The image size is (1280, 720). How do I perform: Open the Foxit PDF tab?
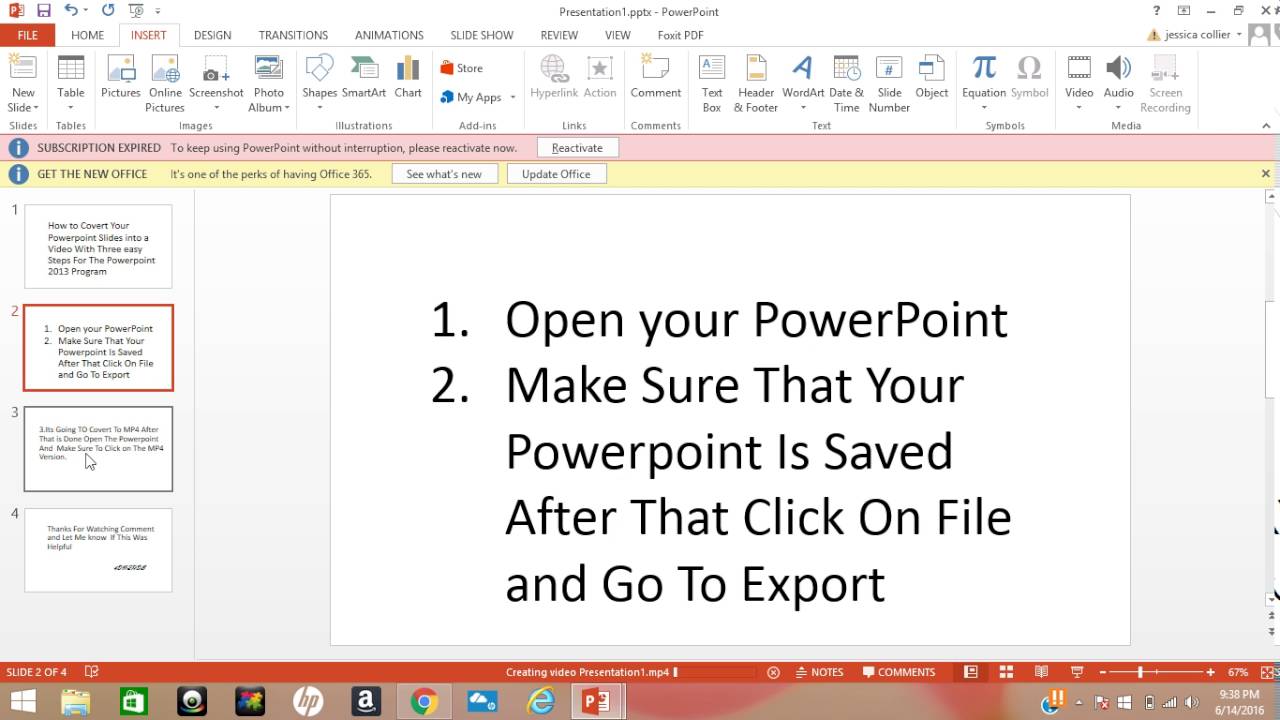680,35
